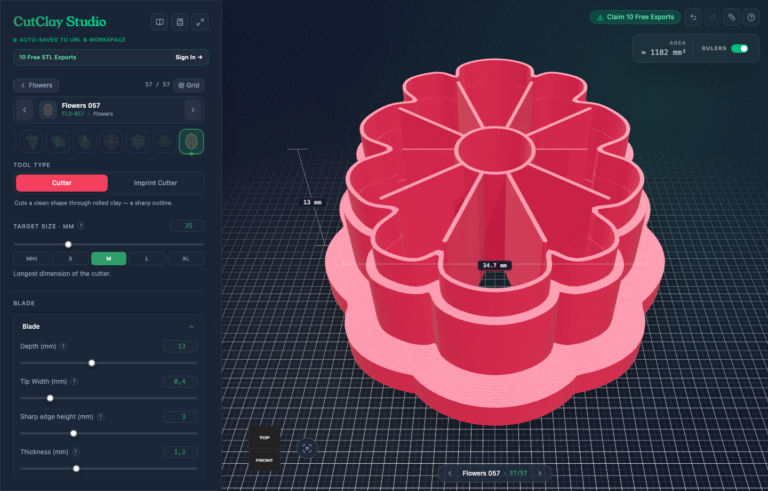Screen dimensions: 768x491
Task: Open the guide book icon
Action: click(159, 22)
